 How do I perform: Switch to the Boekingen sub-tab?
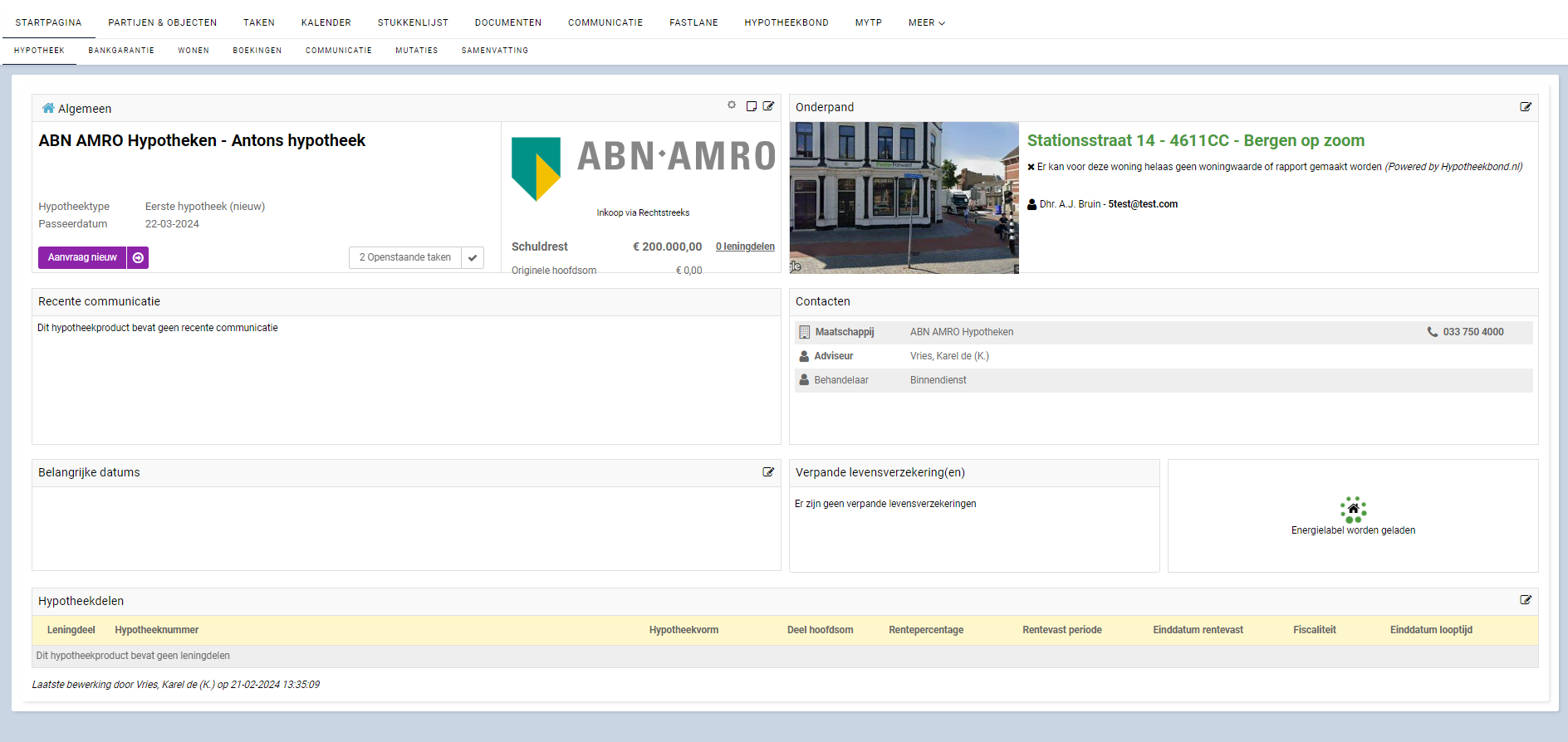point(257,51)
